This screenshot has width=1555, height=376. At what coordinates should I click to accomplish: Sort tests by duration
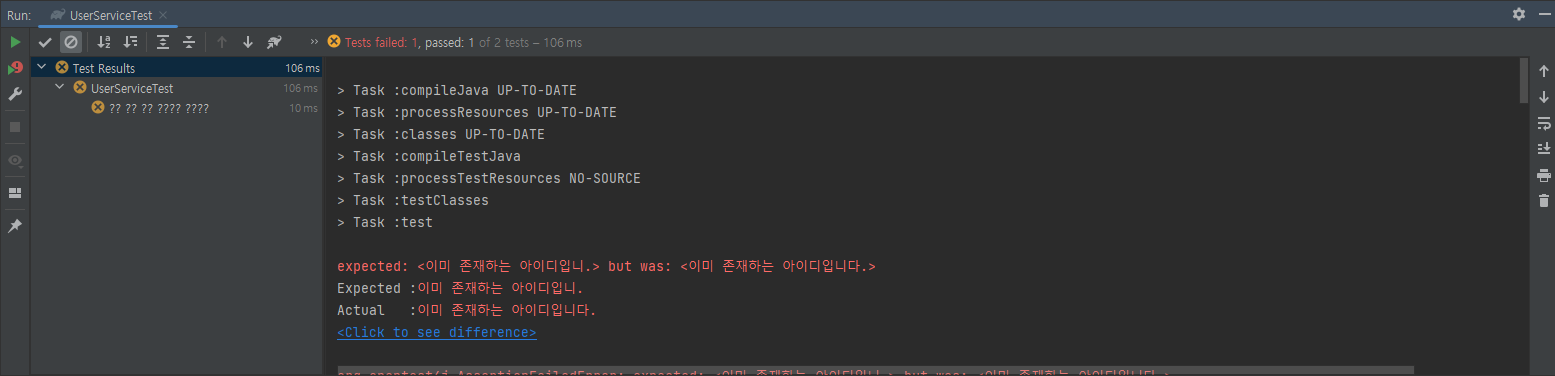click(130, 42)
